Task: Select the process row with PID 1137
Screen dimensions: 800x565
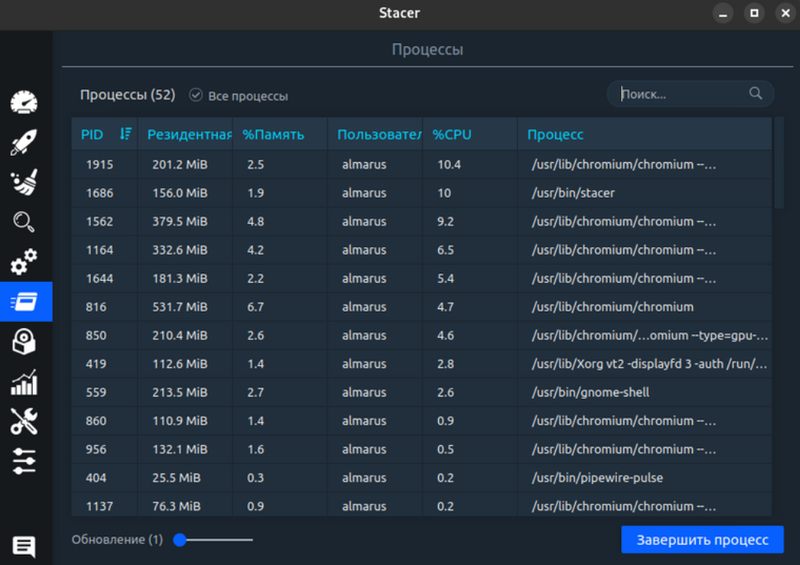Action: coord(421,505)
